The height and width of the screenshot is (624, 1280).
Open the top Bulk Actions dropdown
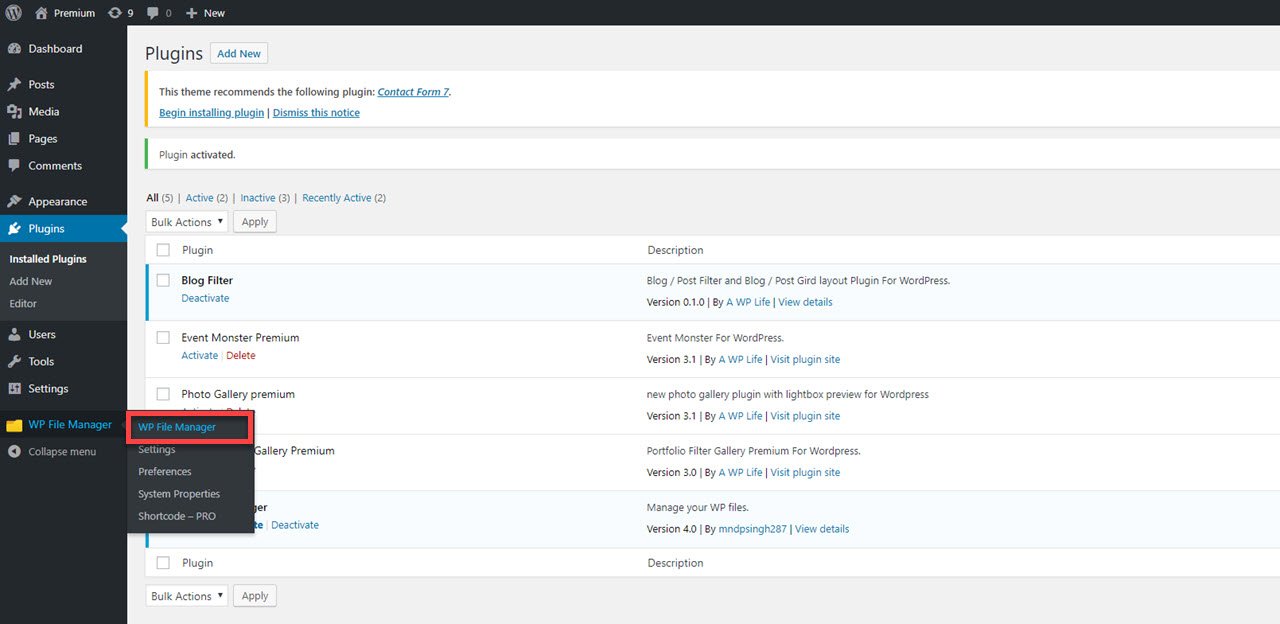[187, 222]
